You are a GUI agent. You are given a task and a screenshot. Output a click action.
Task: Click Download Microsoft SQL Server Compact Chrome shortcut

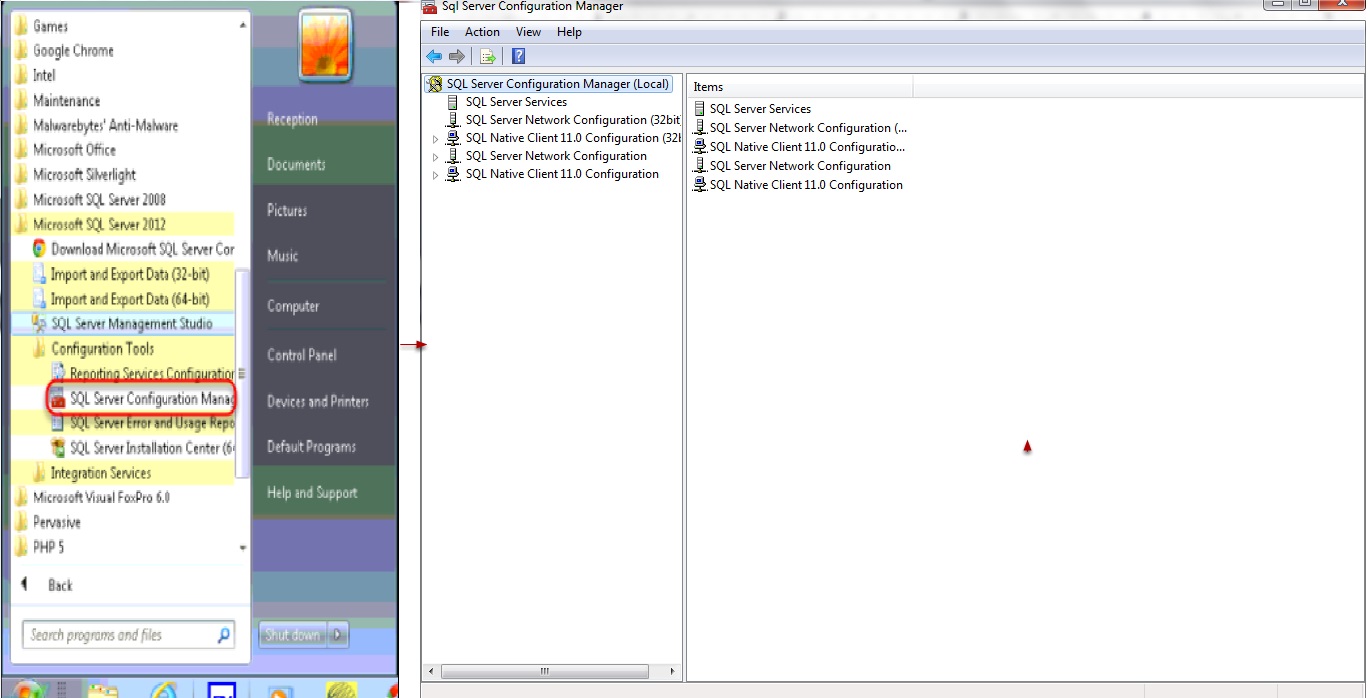coord(143,249)
